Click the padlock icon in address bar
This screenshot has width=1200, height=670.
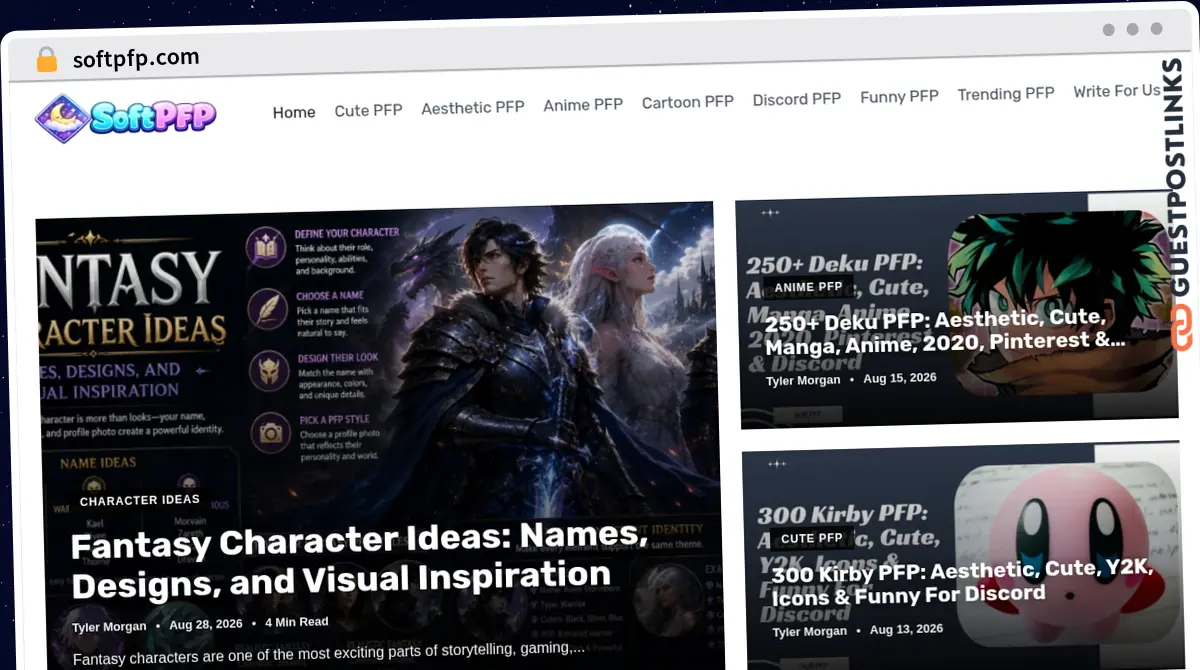46,60
